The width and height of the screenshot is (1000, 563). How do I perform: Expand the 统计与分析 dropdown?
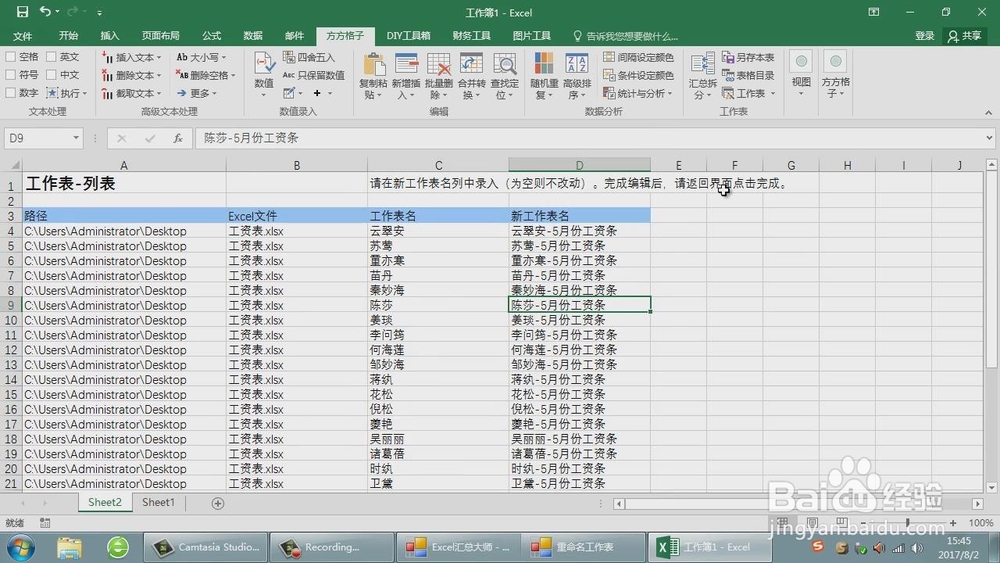tap(670, 93)
